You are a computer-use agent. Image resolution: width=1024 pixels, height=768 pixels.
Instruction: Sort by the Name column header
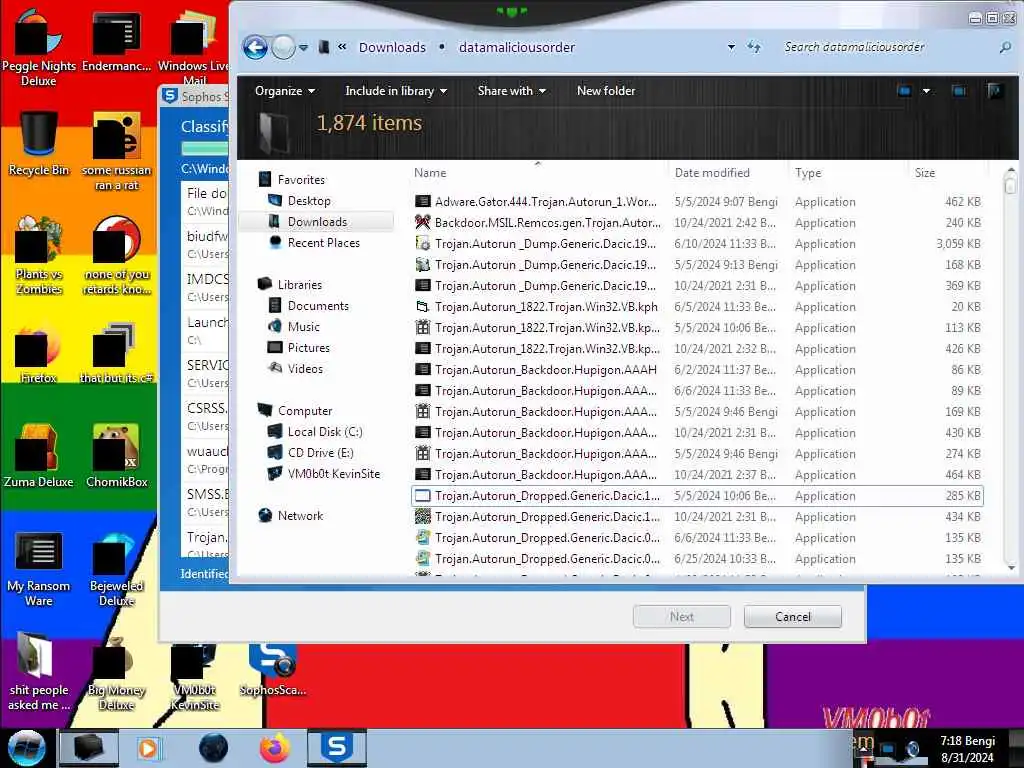pyautogui.click(x=430, y=173)
